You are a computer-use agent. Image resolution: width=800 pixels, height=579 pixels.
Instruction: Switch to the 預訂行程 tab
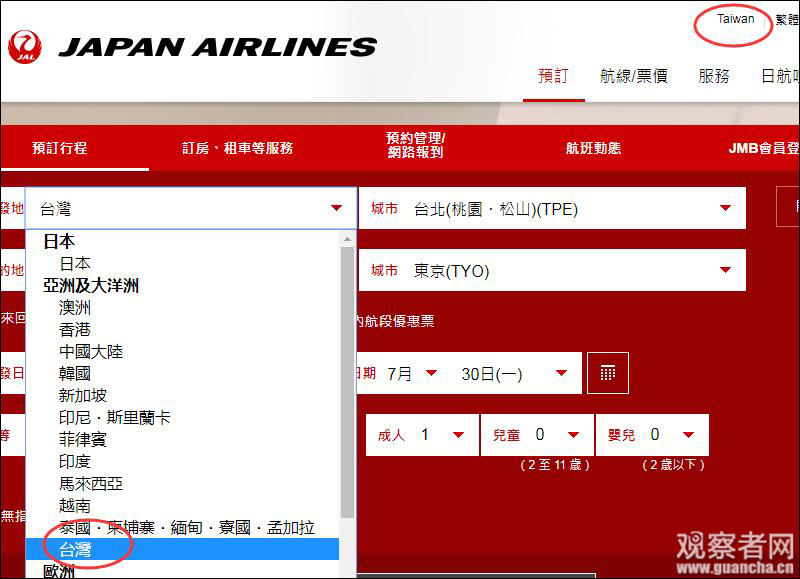[60, 148]
